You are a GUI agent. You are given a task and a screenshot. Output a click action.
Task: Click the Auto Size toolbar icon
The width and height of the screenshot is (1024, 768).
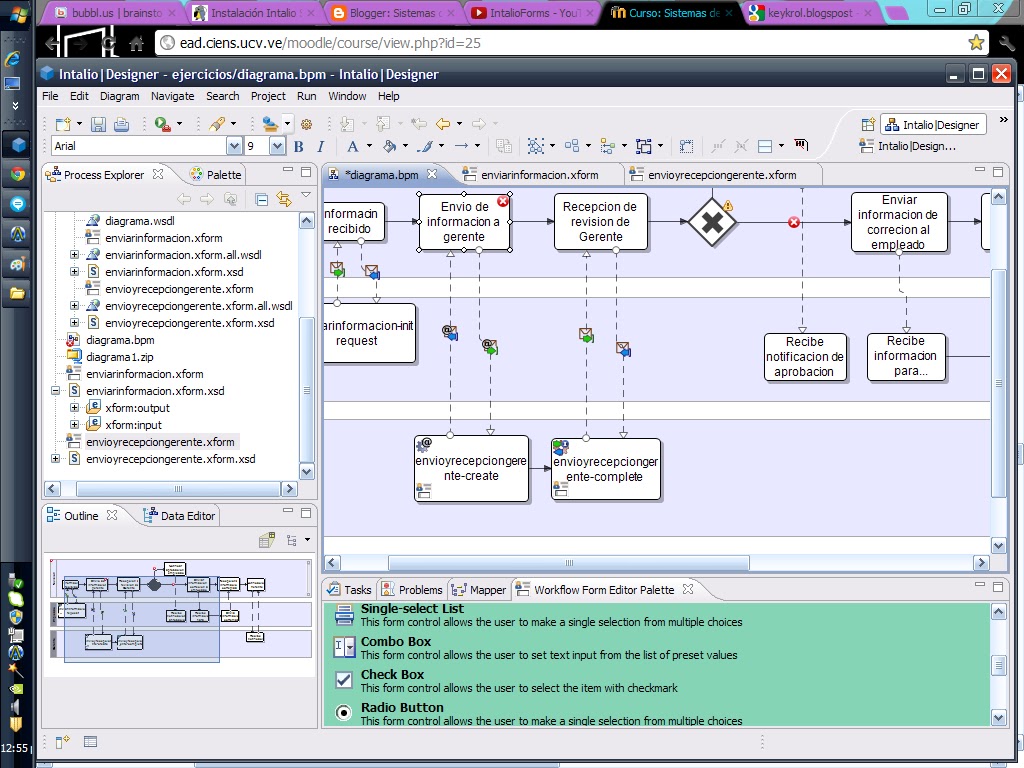pyautogui.click(x=644, y=146)
